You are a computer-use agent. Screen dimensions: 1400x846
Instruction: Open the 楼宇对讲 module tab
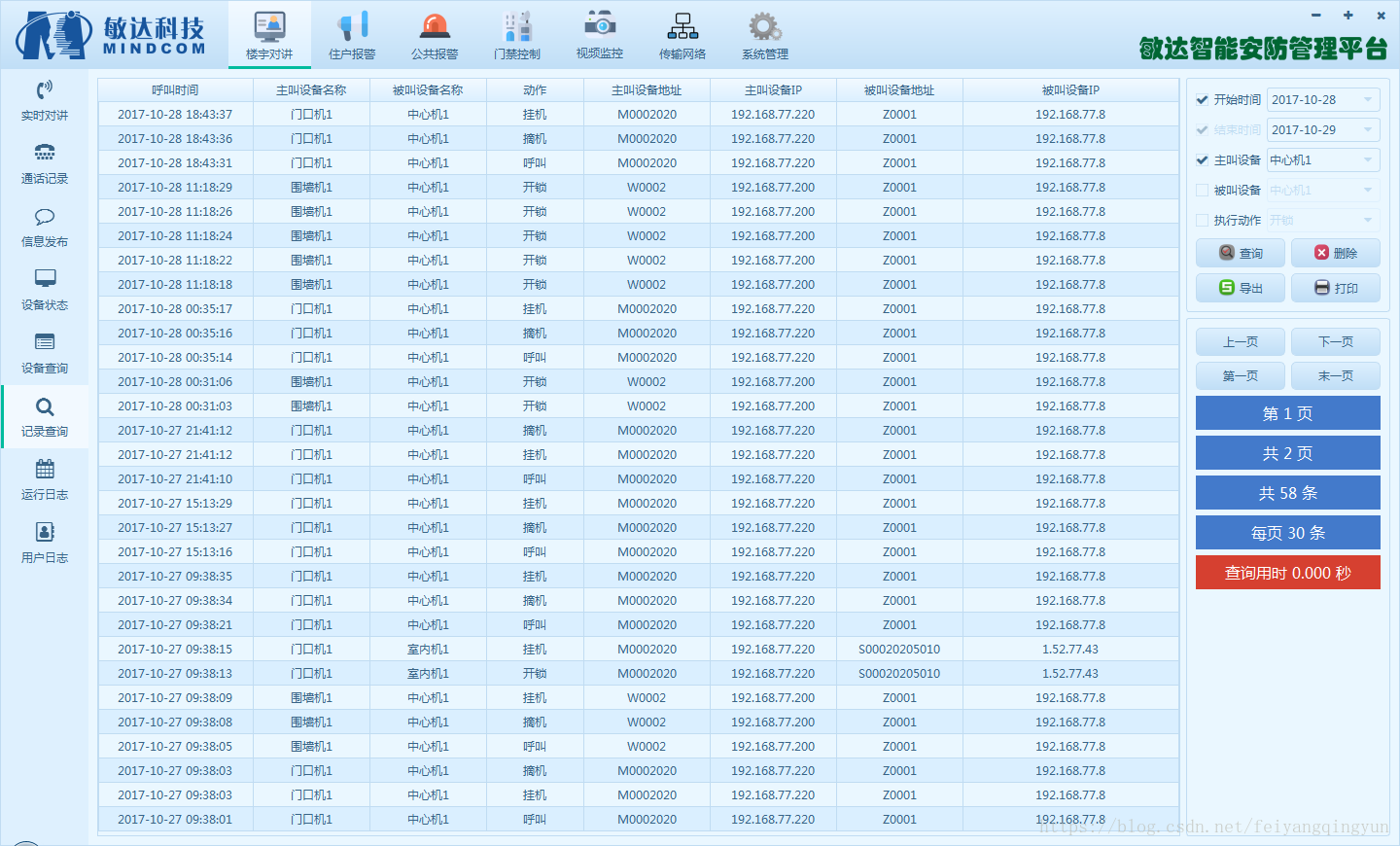click(269, 35)
